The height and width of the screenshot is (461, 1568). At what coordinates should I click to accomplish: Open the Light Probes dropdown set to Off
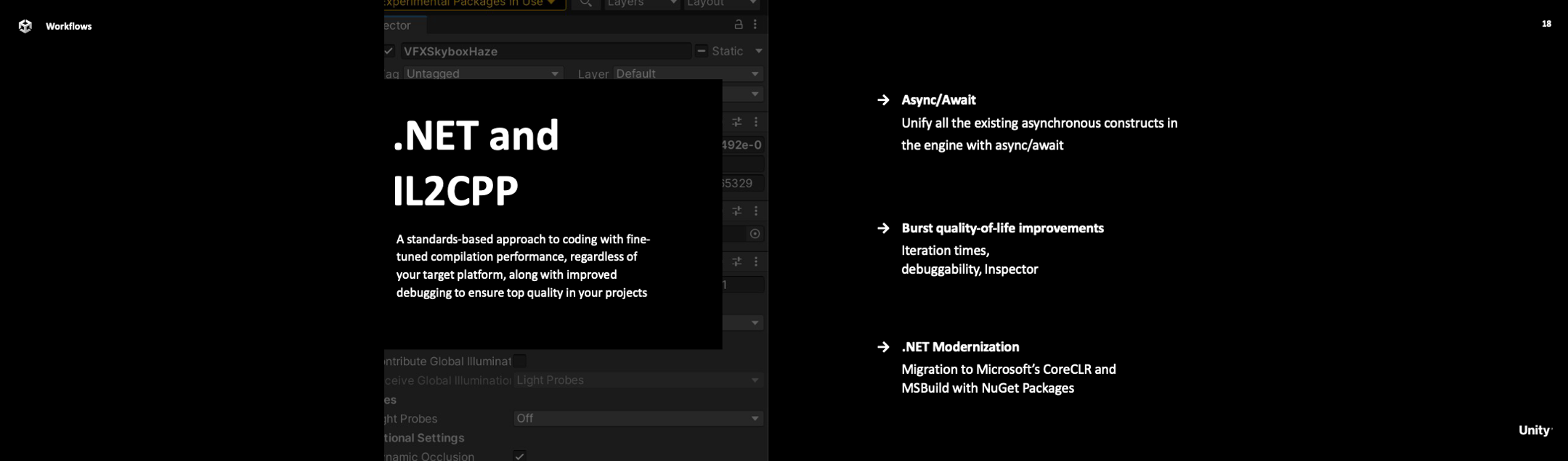(x=638, y=418)
